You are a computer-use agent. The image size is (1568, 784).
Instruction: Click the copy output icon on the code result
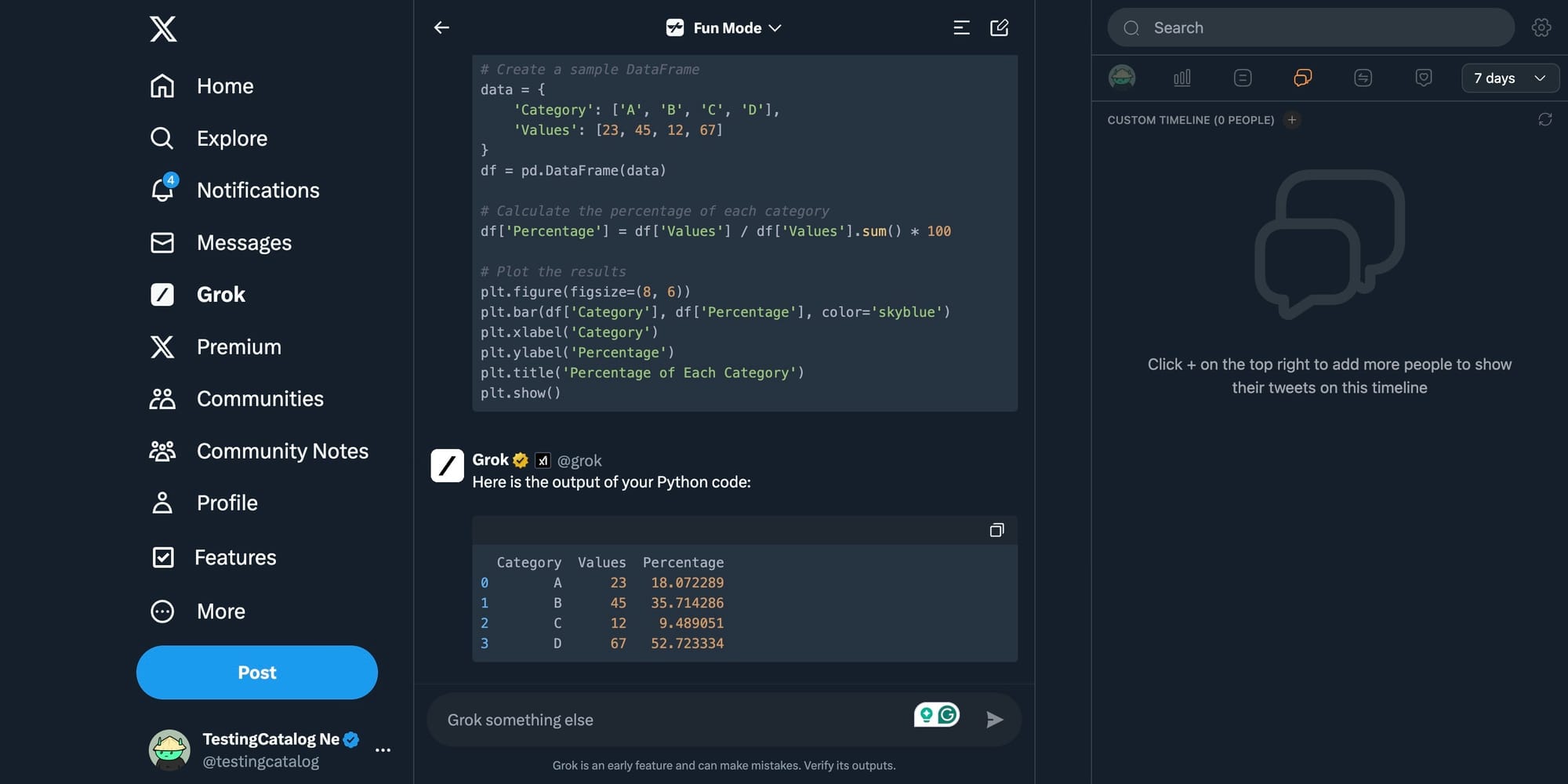point(996,530)
